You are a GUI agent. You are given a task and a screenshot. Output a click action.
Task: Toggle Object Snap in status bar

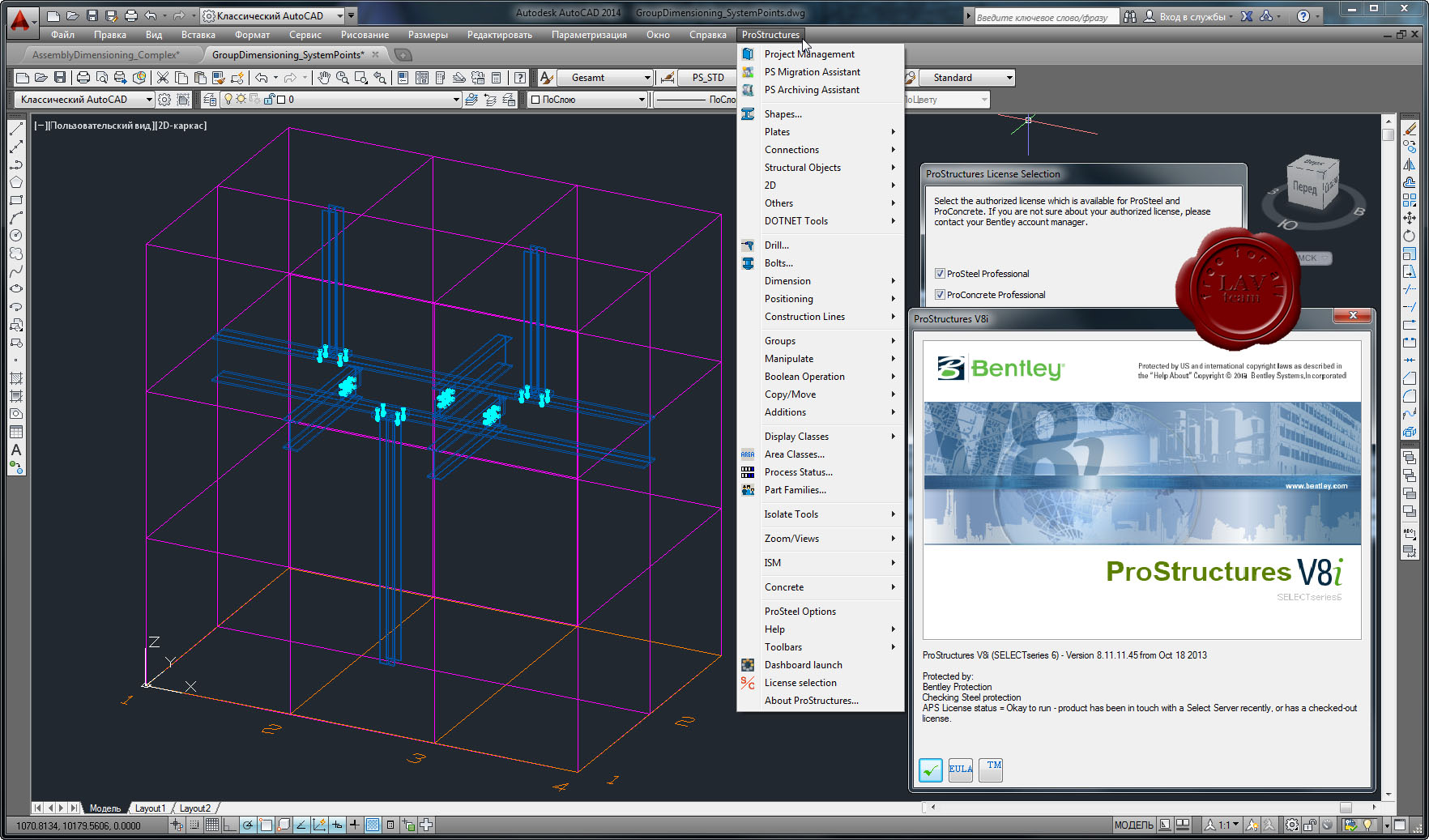pyautogui.click(x=265, y=825)
